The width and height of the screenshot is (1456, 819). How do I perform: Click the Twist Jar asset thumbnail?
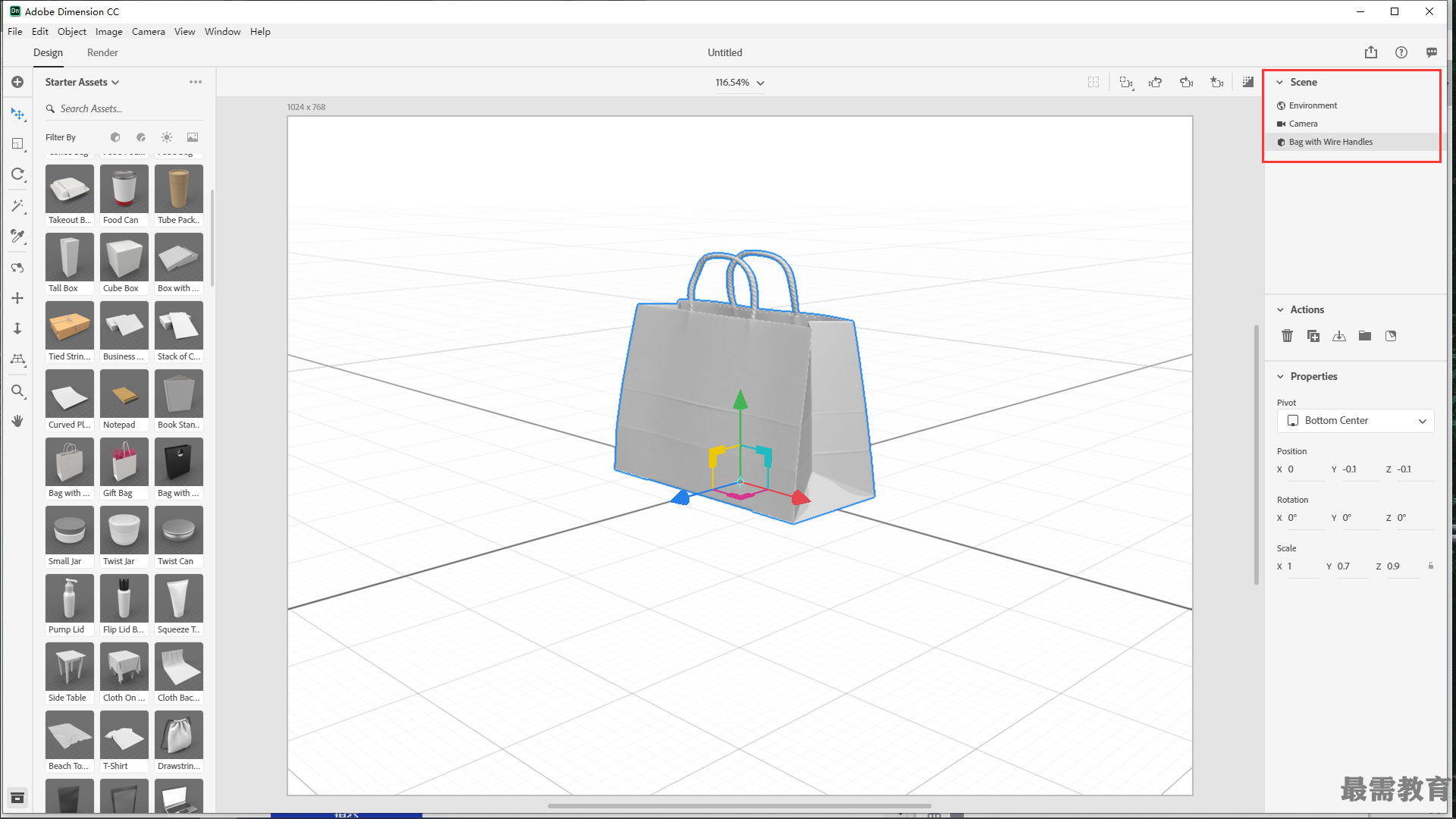[124, 530]
